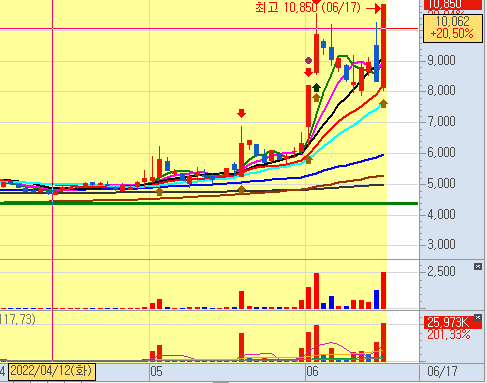
Task: Click the 06/17 date on the time axis
Action: (x=442, y=371)
